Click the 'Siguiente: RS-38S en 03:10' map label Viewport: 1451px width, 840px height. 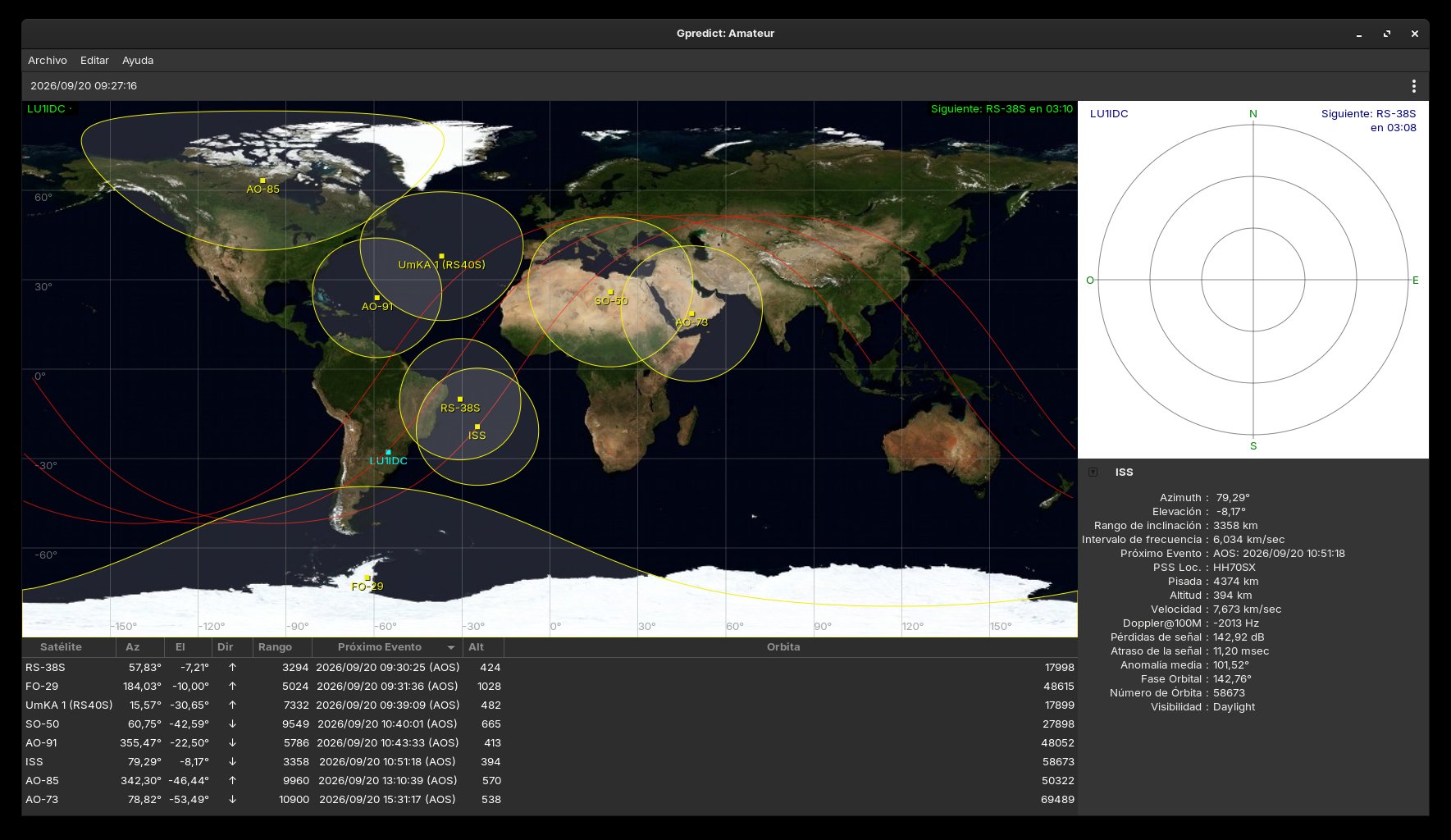pyautogui.click(x=1002, y=109)
